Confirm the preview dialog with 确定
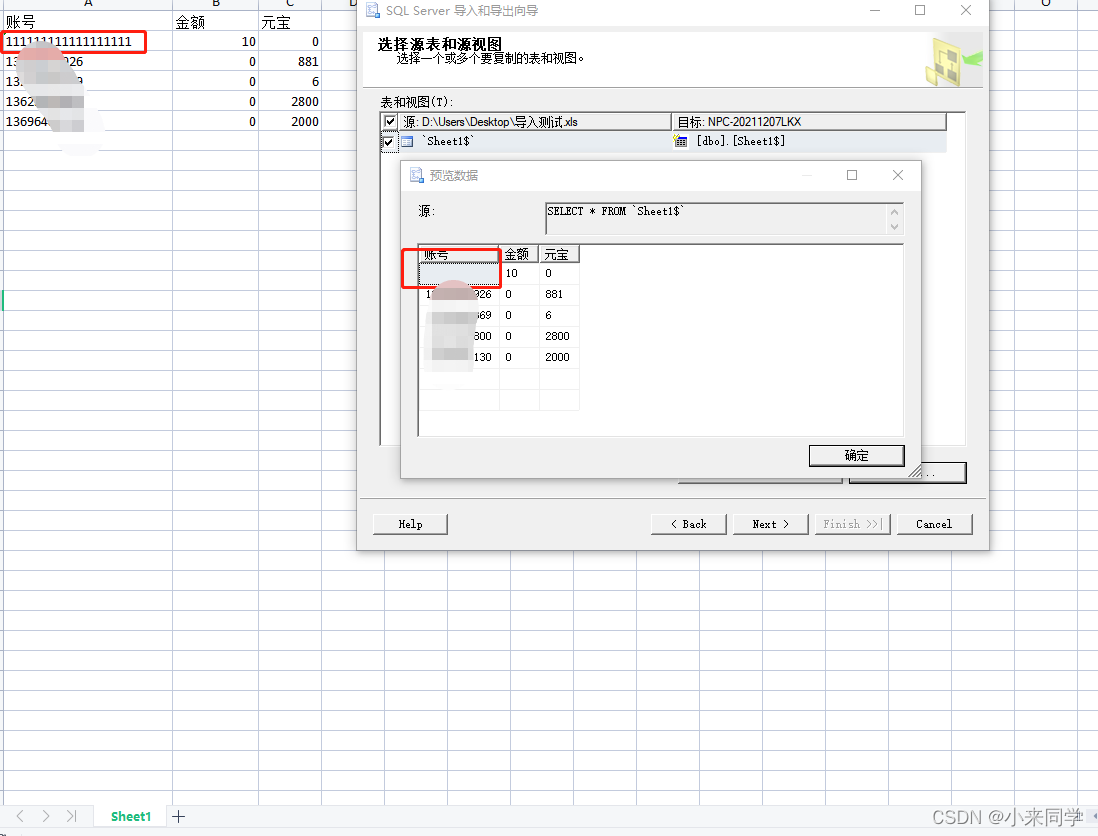 [x=856, y=456]
